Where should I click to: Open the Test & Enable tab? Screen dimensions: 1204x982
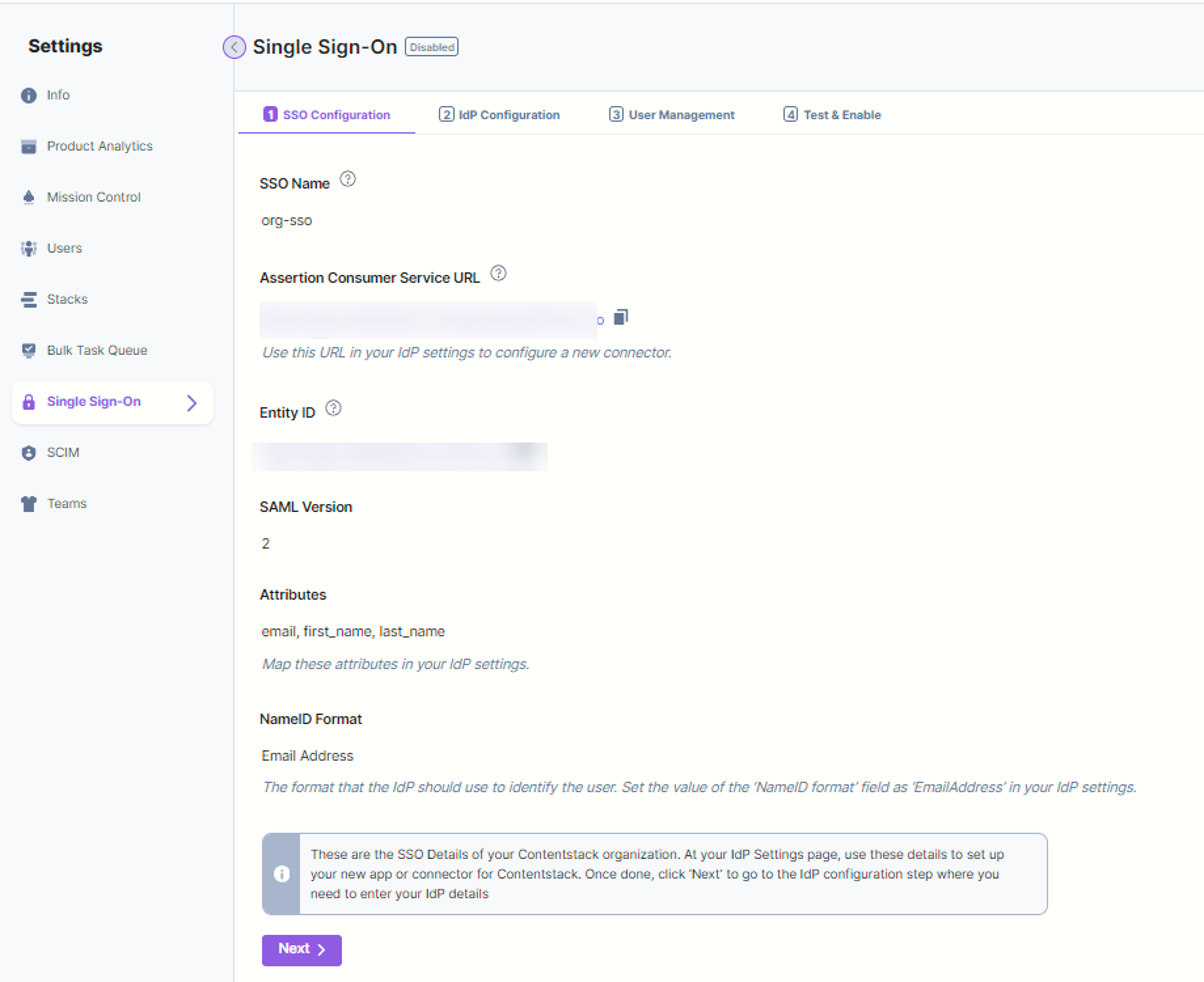click(832, 115)
